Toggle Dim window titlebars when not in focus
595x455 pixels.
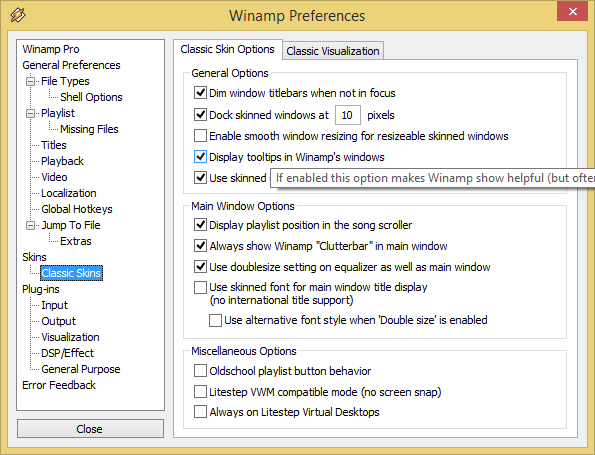click(200, 93)
